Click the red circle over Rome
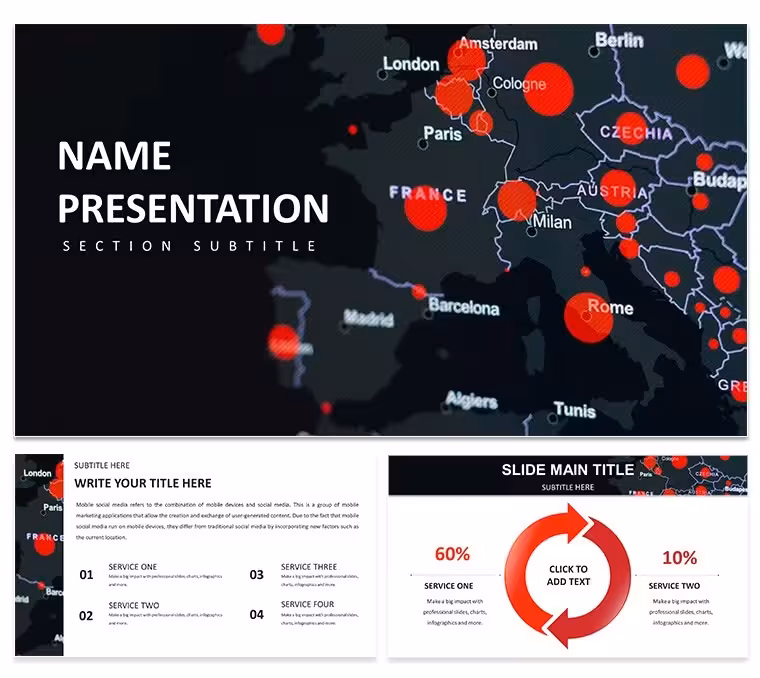The image size is (760, 678). [x=587, y=318]
